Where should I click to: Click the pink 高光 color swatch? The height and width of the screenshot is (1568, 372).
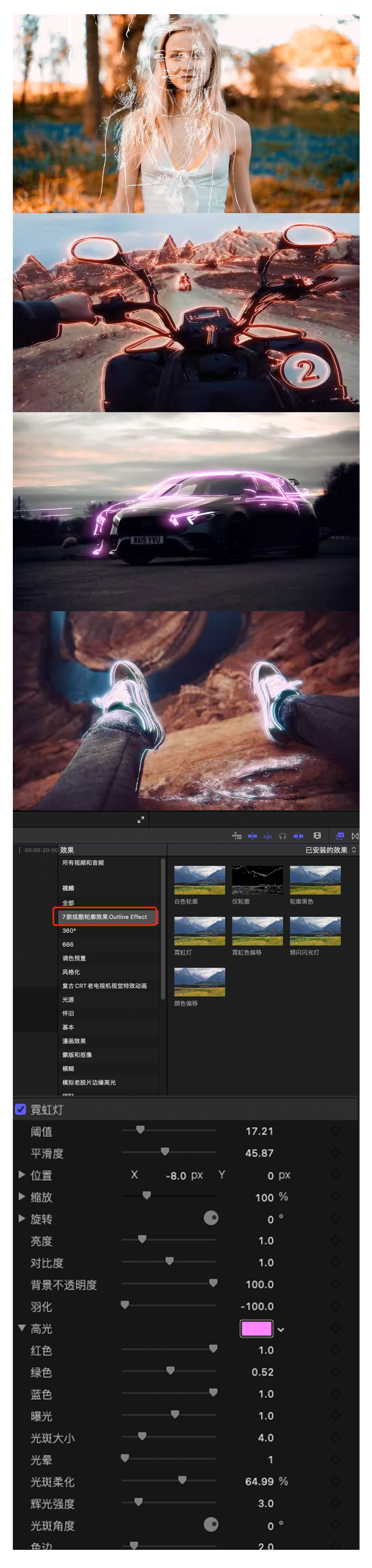[x=256, y=1329]
